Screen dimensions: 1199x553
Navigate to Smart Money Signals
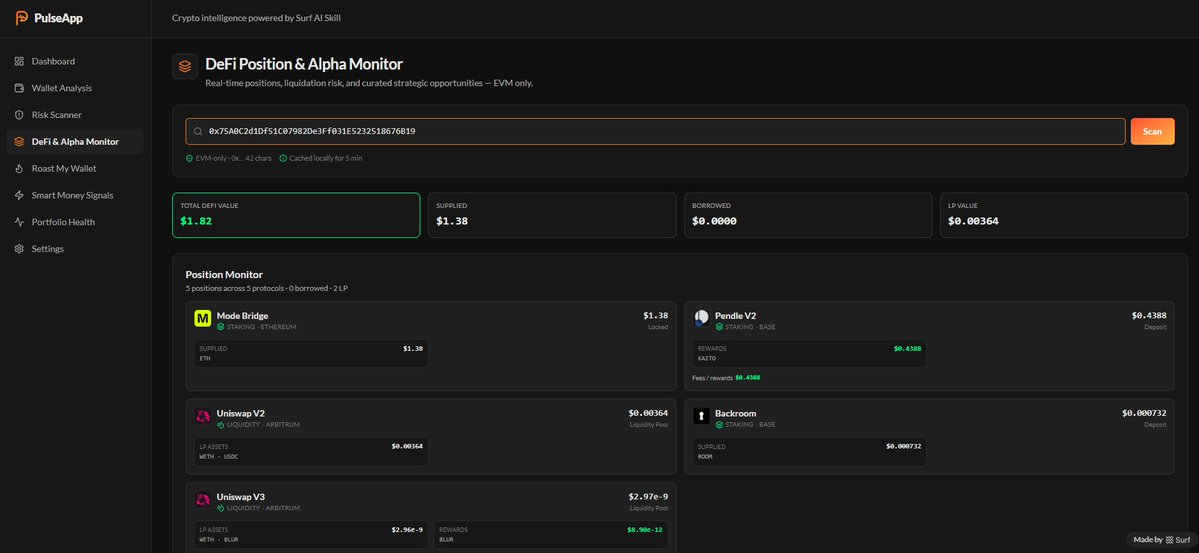[75, 195]
